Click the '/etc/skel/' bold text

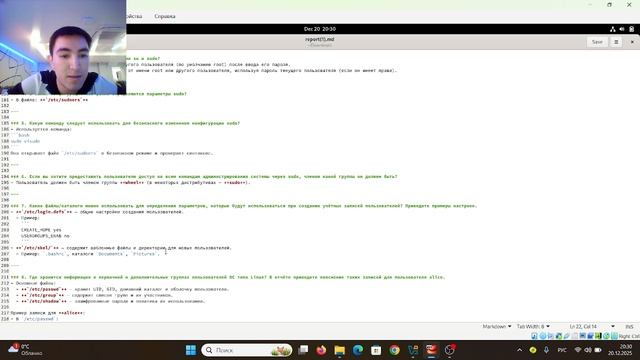coord(38,248)
